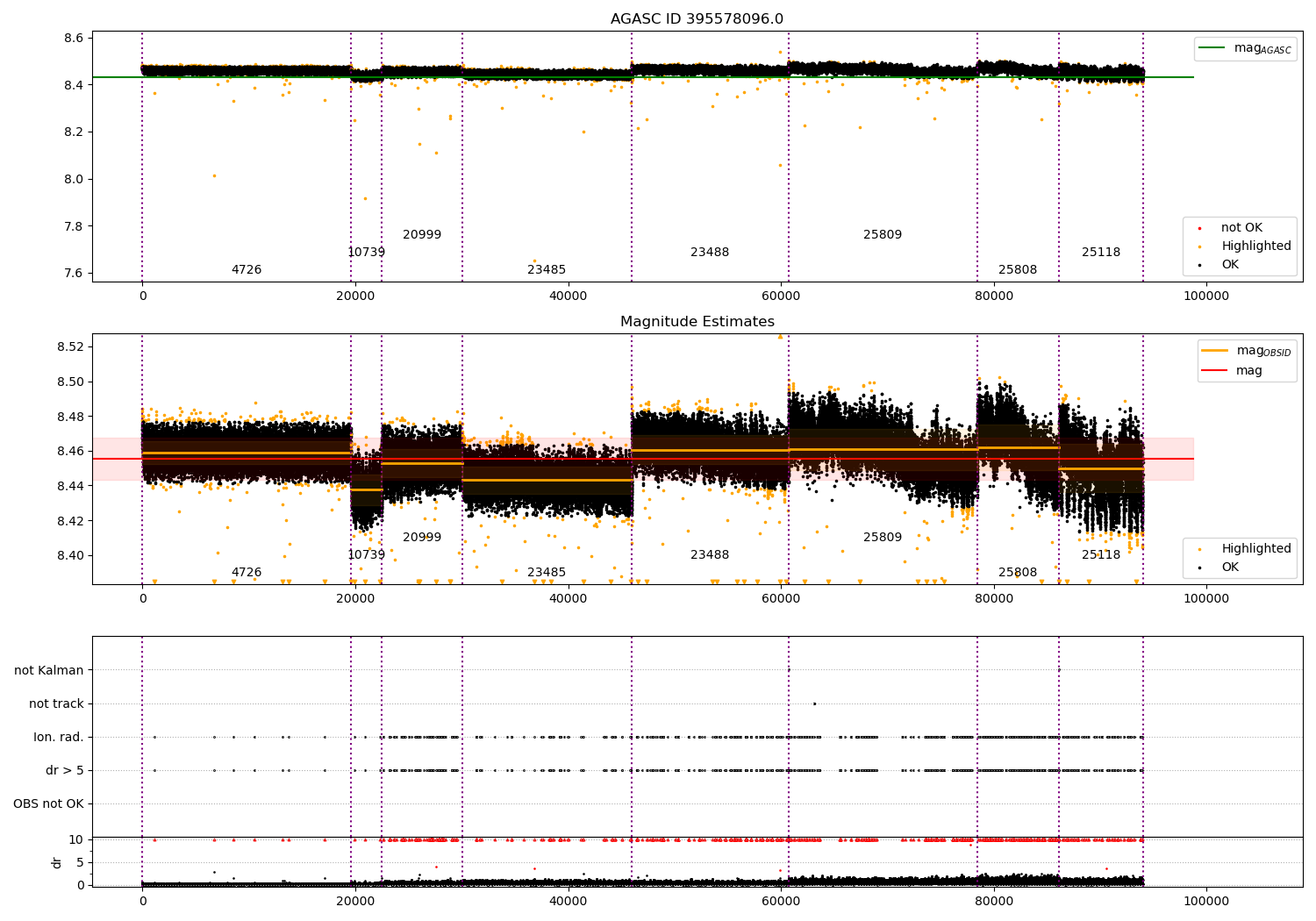Screen dimensions: 1316x921
Task: Click OBSID label 25809 in the top panel
Action: pyautogui.click(x=883, y=235)
